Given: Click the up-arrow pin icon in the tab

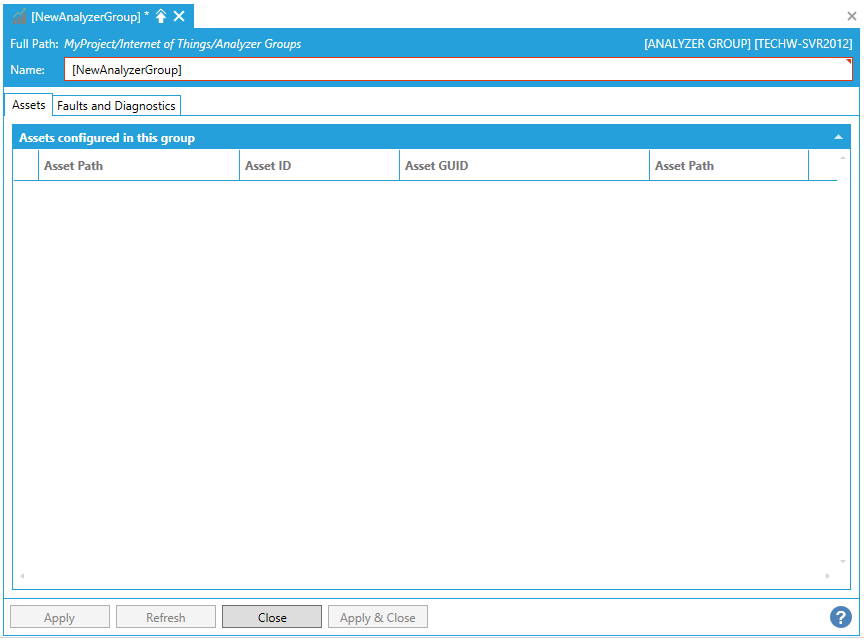Looking at the screenshot, I should [x=161, y=16].
